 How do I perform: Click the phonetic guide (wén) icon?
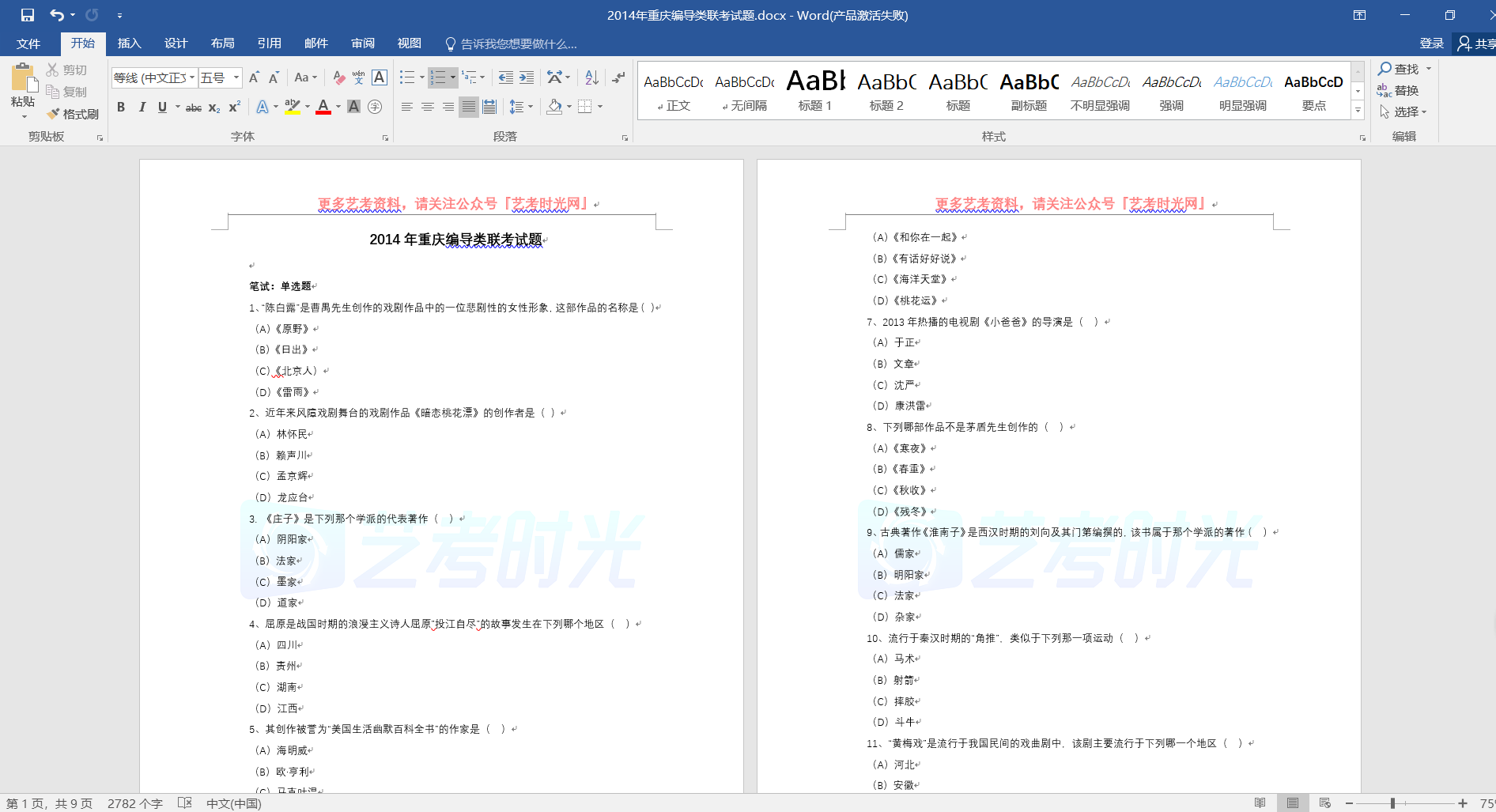358,77
